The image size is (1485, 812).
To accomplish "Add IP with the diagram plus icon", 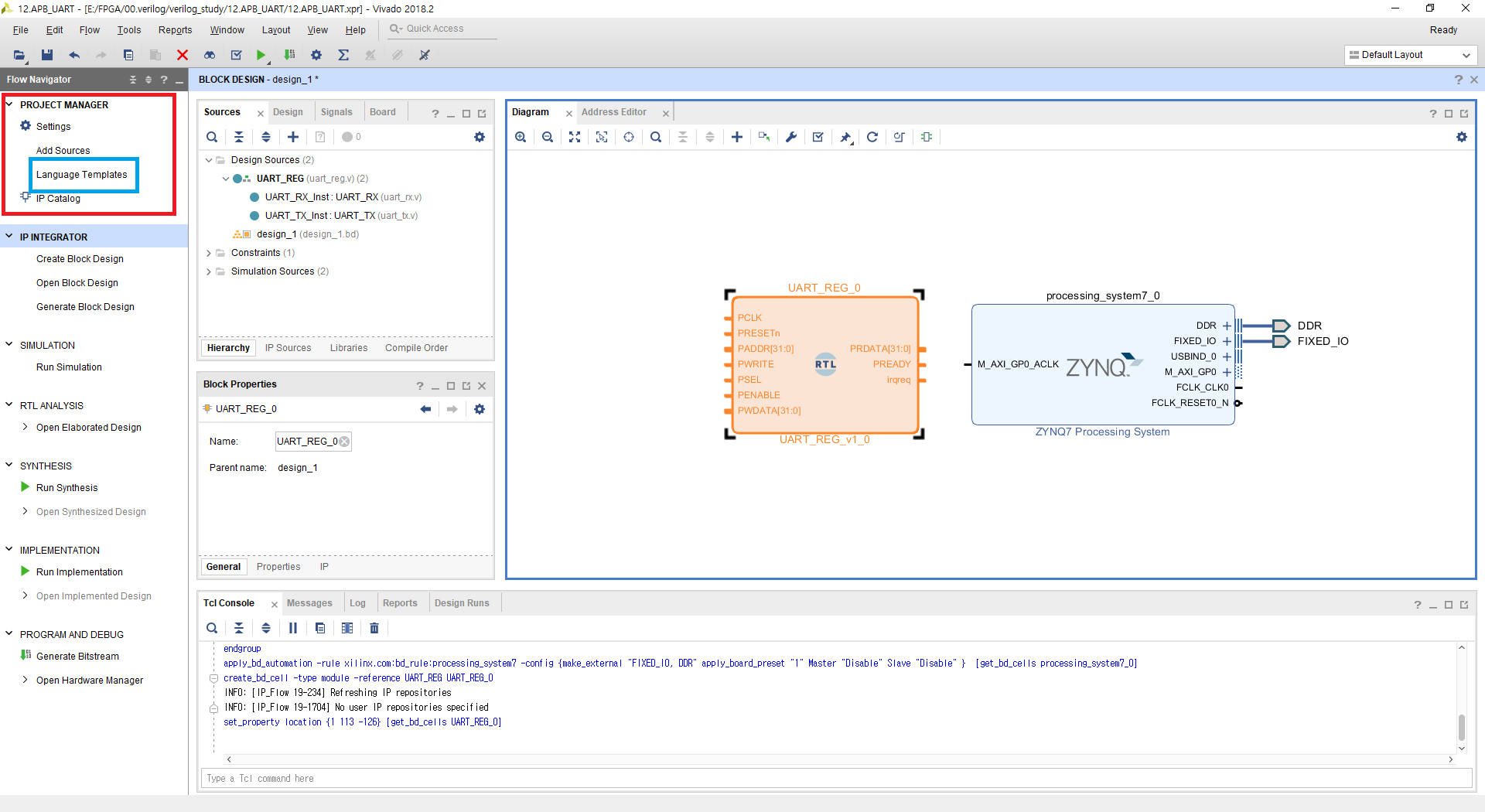I will [737, 137].
